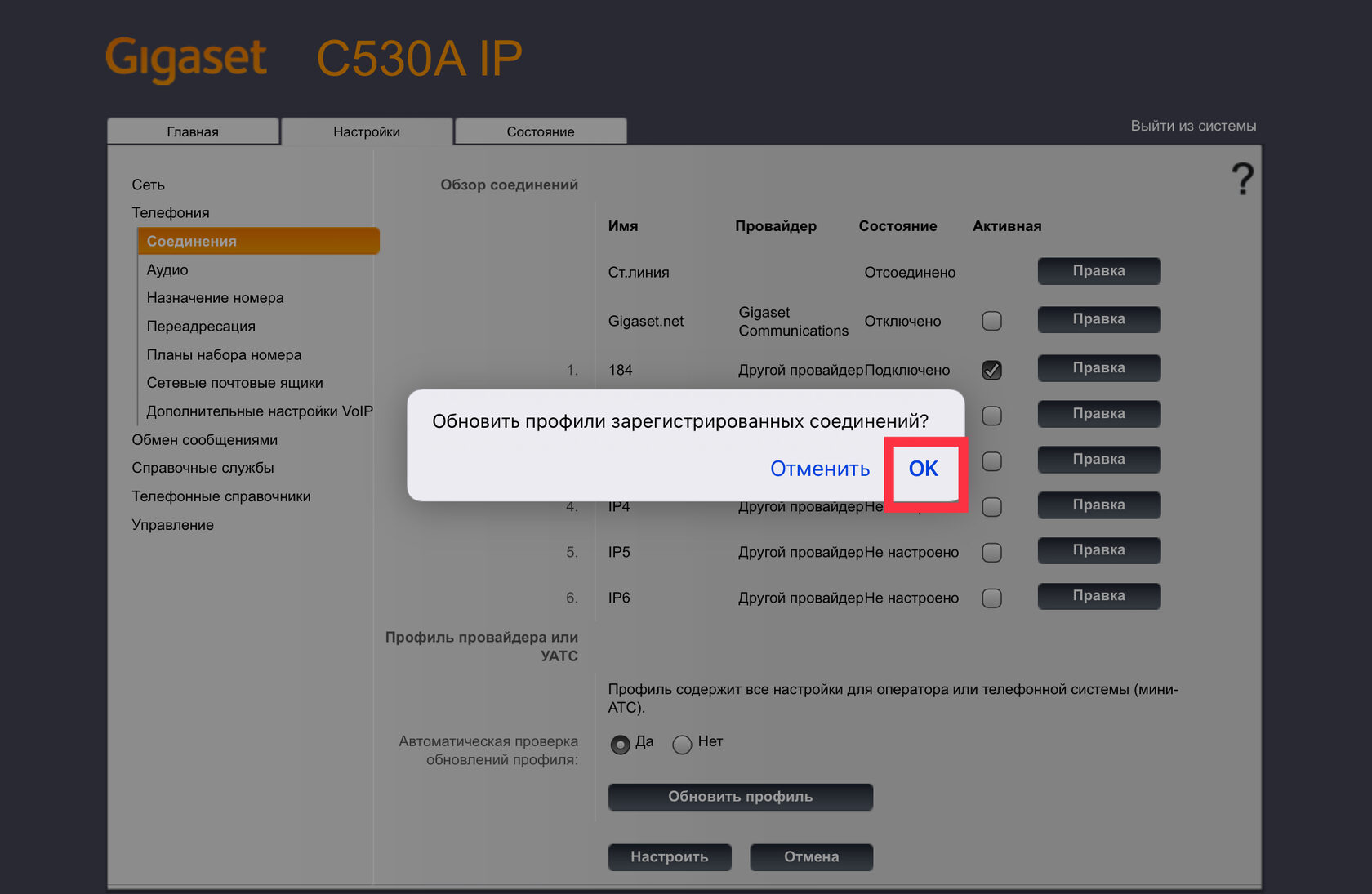The image size is (1372, 894).
Task: Toggle Активная checkbox for IP4
Action: pos(992,507)
